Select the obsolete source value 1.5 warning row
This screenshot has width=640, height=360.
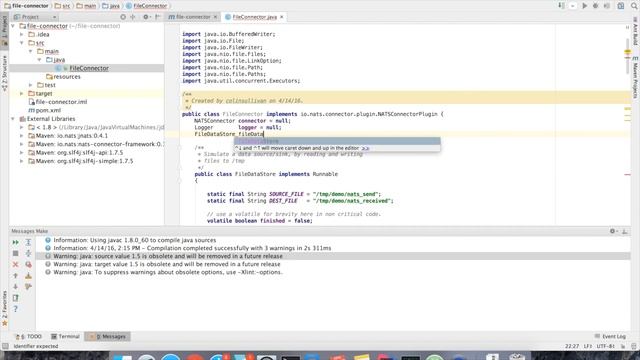coord(333,256)
